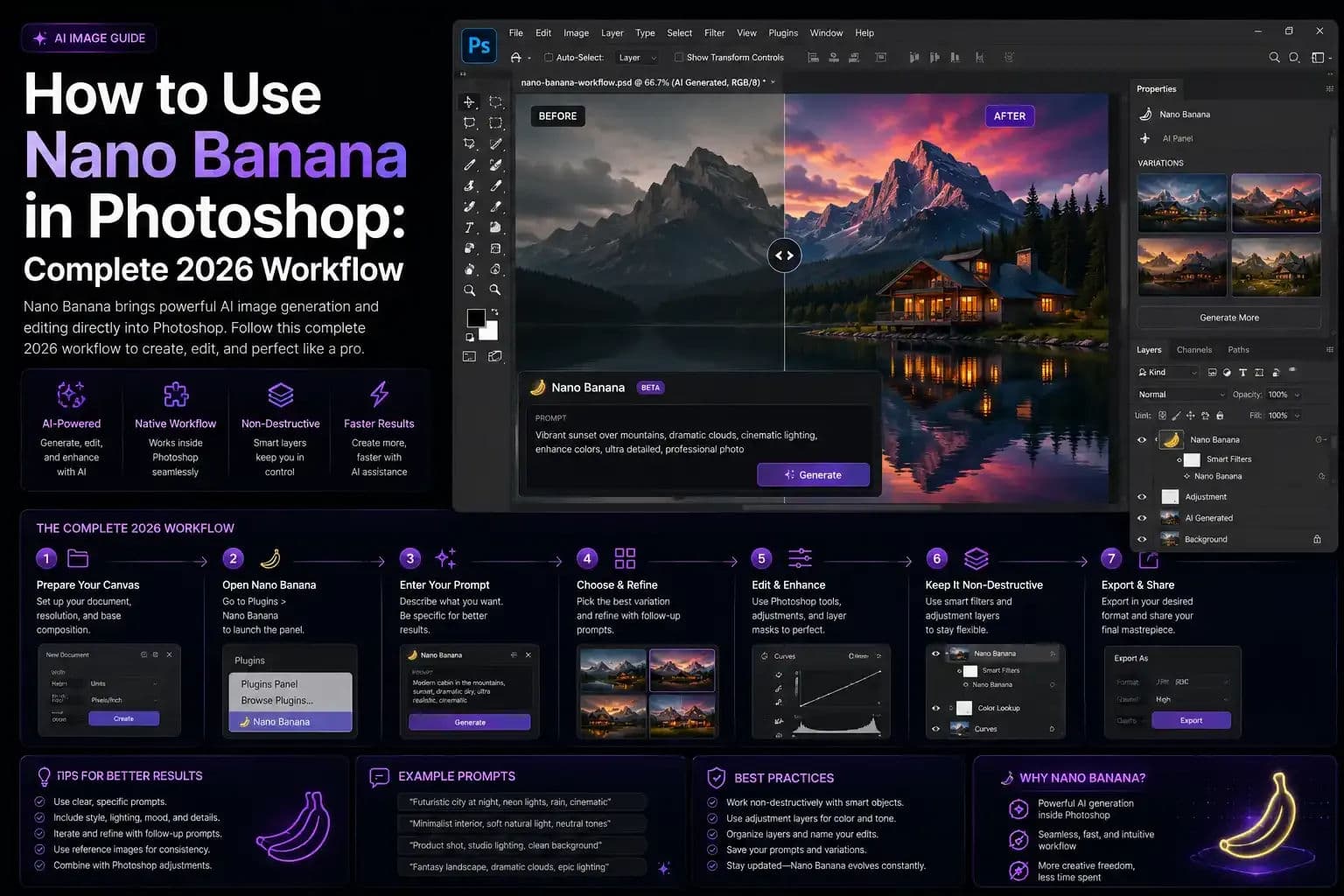Screen dimensions: 1344x896
Task: Click Create in New Document card
Action: [123, 718]
